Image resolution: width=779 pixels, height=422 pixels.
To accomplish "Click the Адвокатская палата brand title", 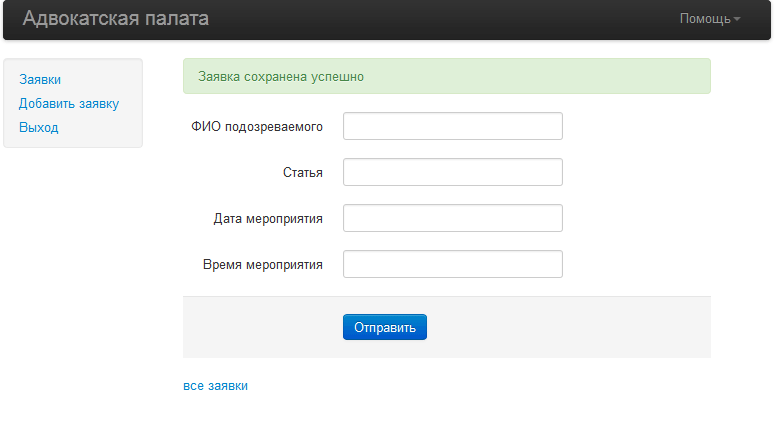I will pos(115,18).
